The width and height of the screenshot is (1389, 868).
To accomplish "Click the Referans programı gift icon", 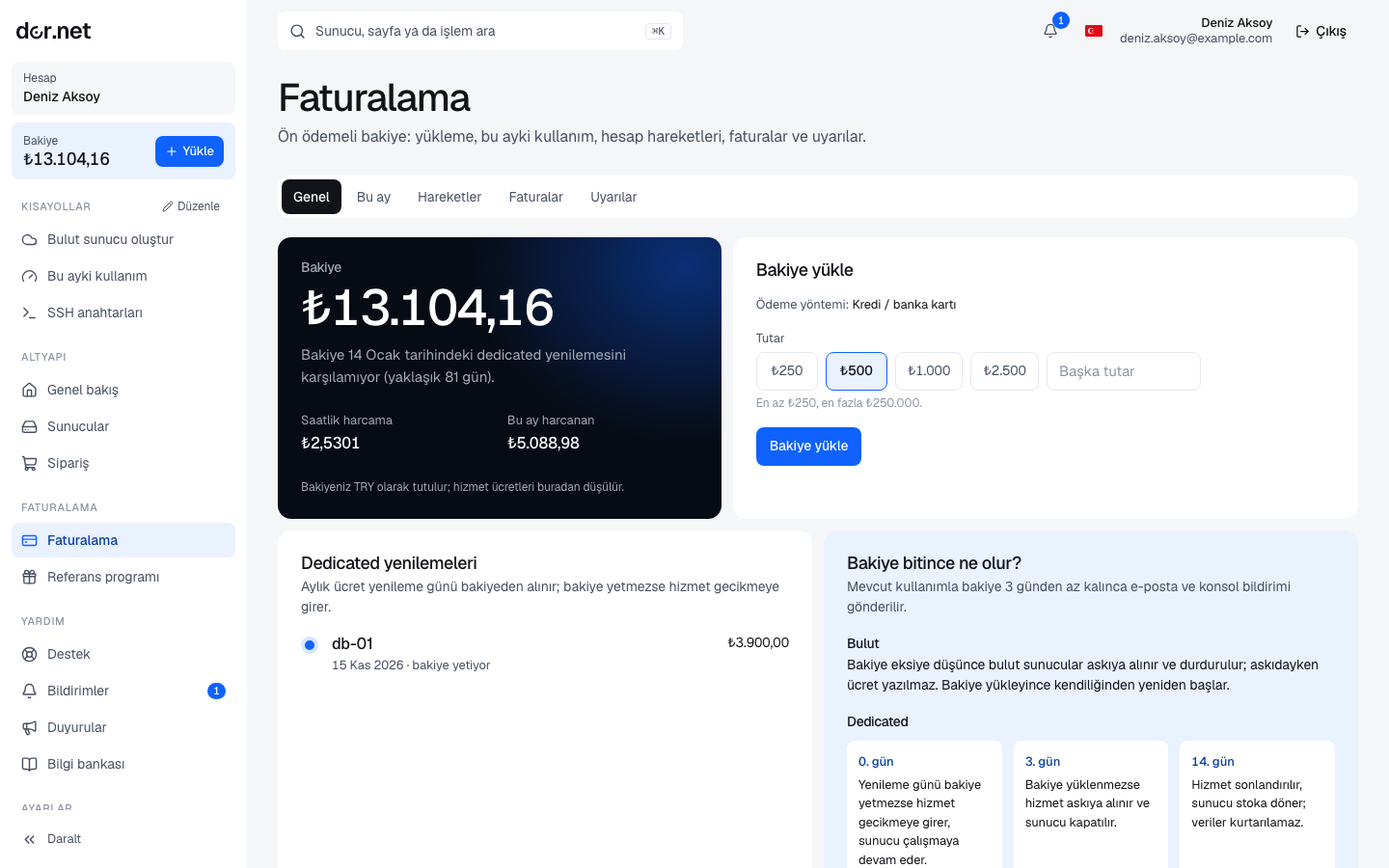I will coord(30,577).
